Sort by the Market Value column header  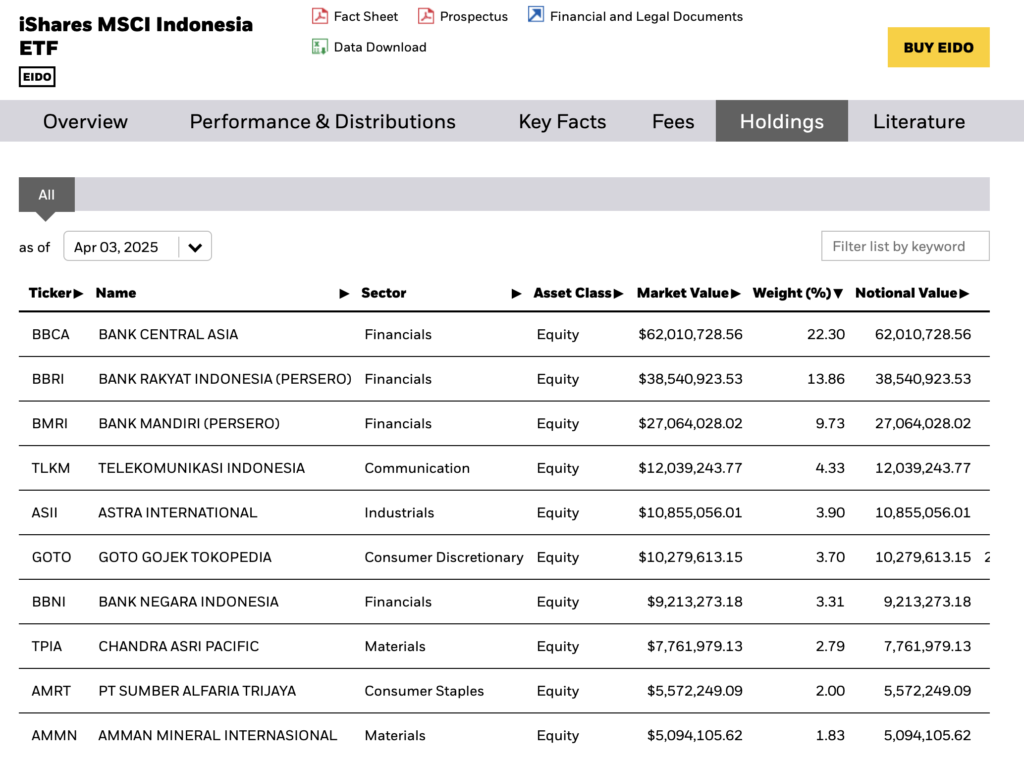[x=688, y=293]
